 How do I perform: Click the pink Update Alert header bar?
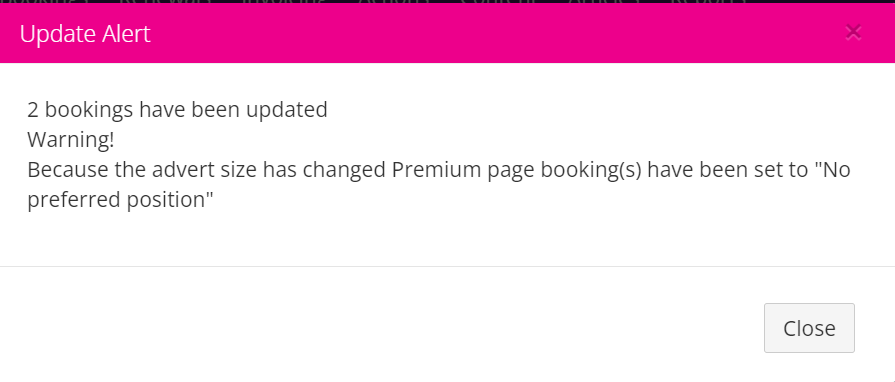[448, 34]
